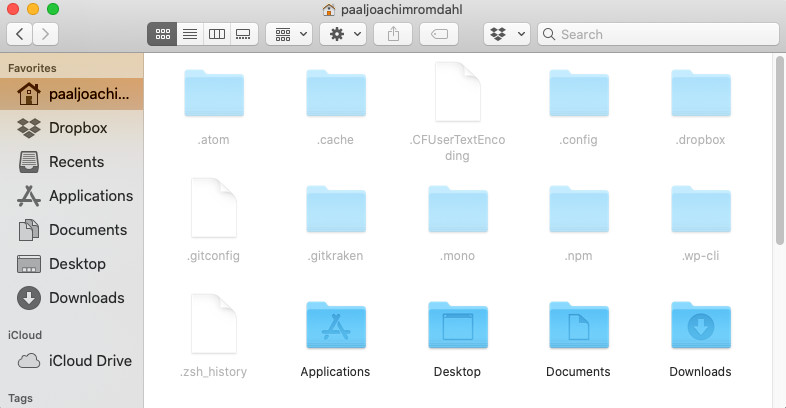The image size is (786, 408).
Task: Select the .atom folder icon
Action: coord(214,93)
